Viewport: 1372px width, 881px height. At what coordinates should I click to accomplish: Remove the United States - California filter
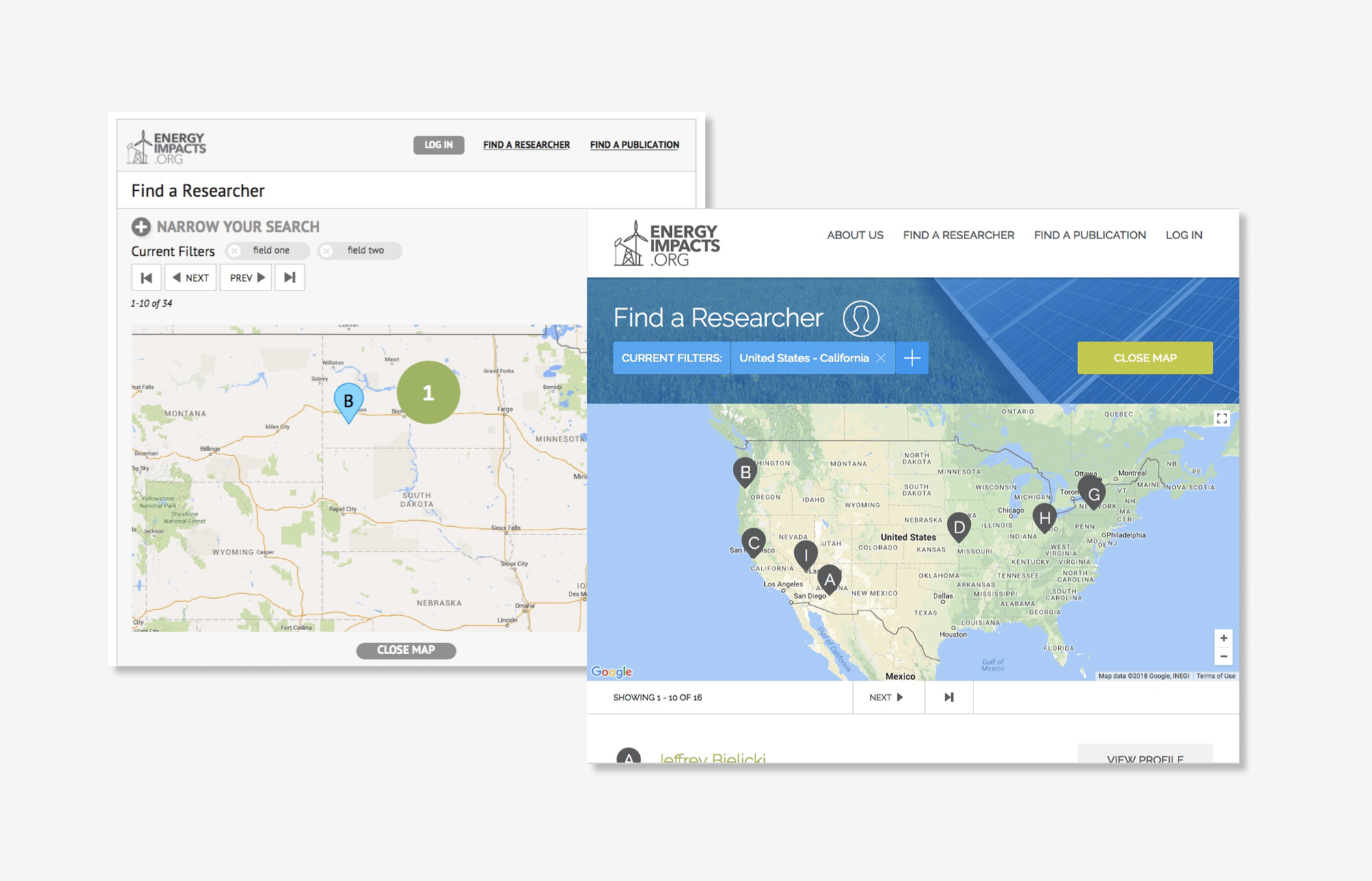(x=880, y=358)
